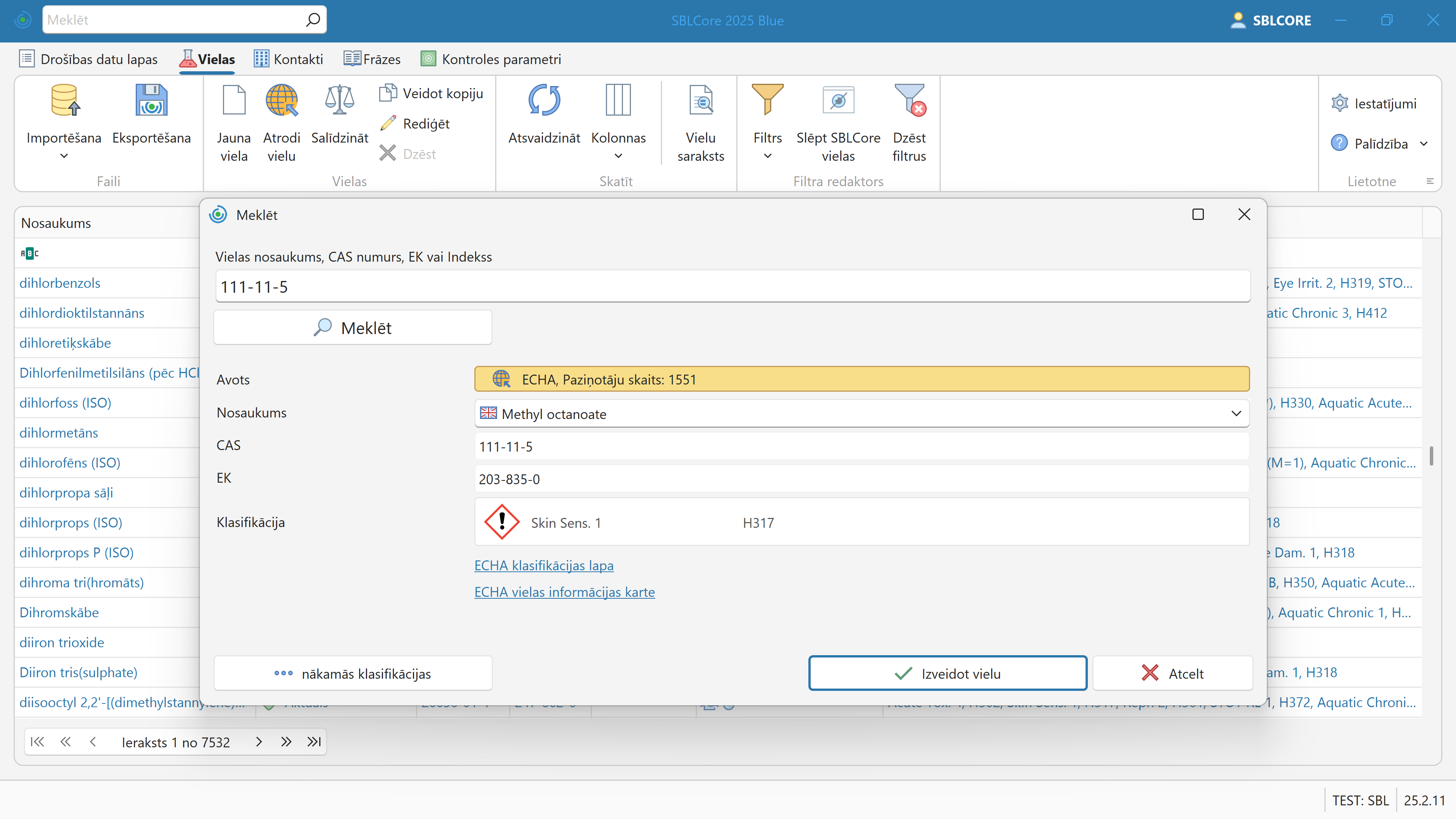The width and height of the screenshot is (1456, 819).
Task: Open Vielu saraksts list icon
Action: pyautogui.click(x=700, y=100)
